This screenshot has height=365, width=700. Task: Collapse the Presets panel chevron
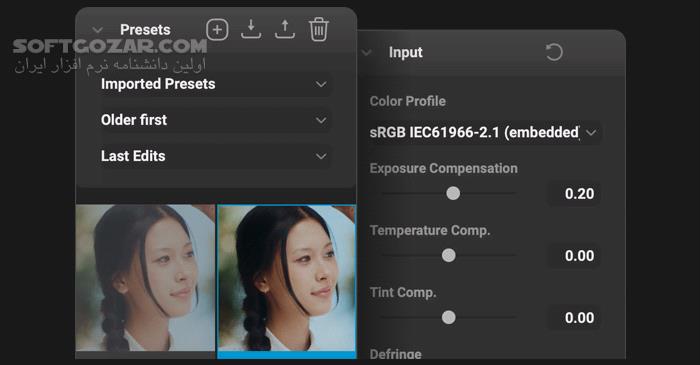click(97, 30)
